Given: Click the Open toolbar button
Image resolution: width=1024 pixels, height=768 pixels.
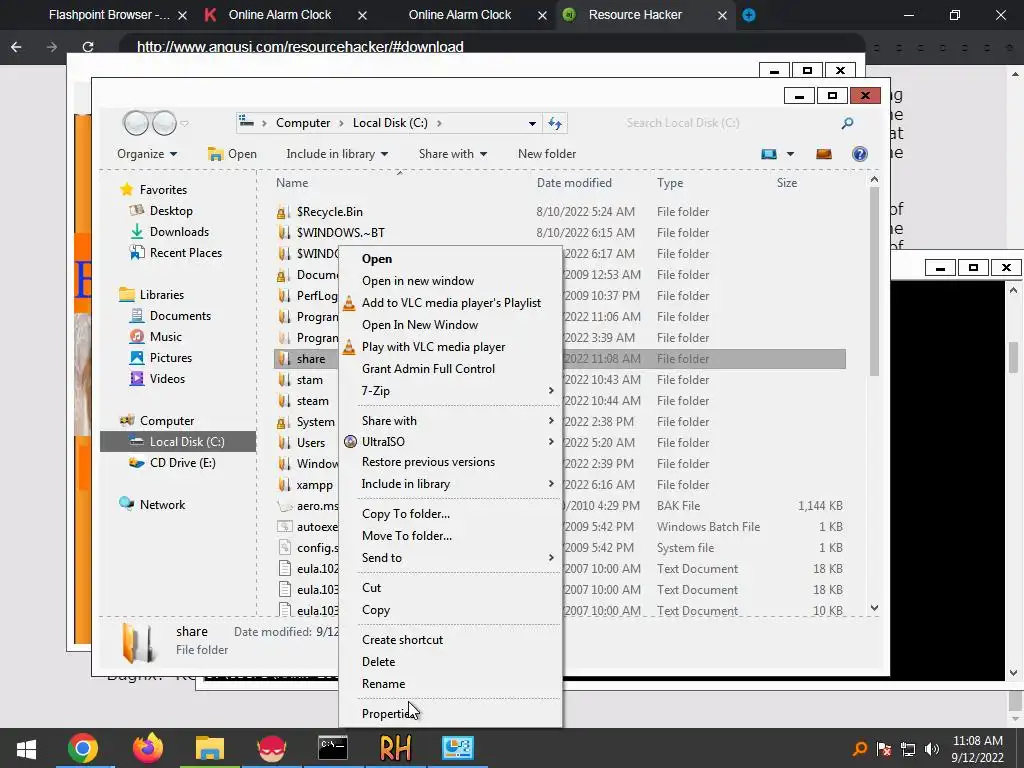Looking at the screenshot, I should [x=232, y=154].
